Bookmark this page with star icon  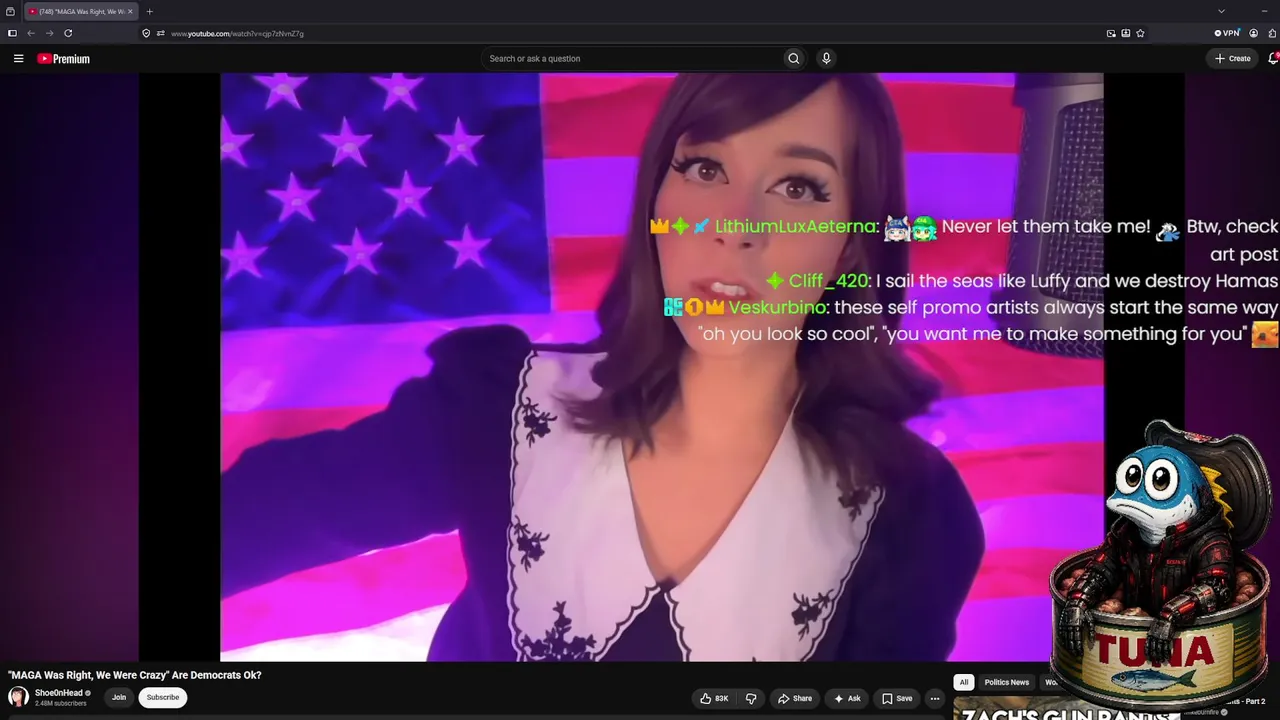[x=1140, y=33]
